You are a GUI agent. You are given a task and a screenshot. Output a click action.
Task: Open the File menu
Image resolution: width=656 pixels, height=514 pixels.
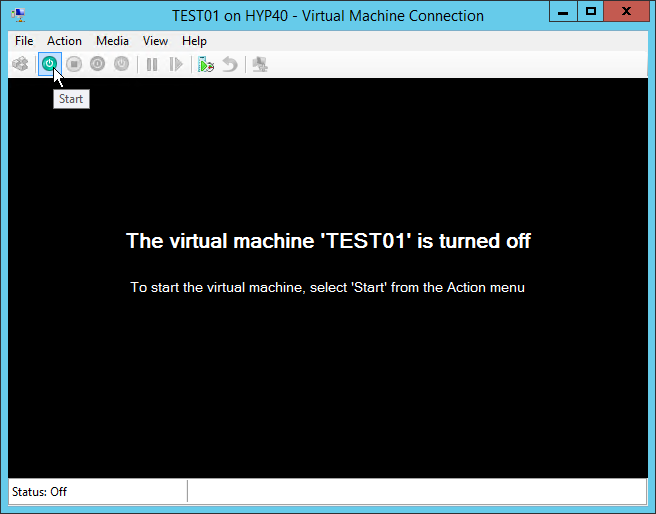24,41
